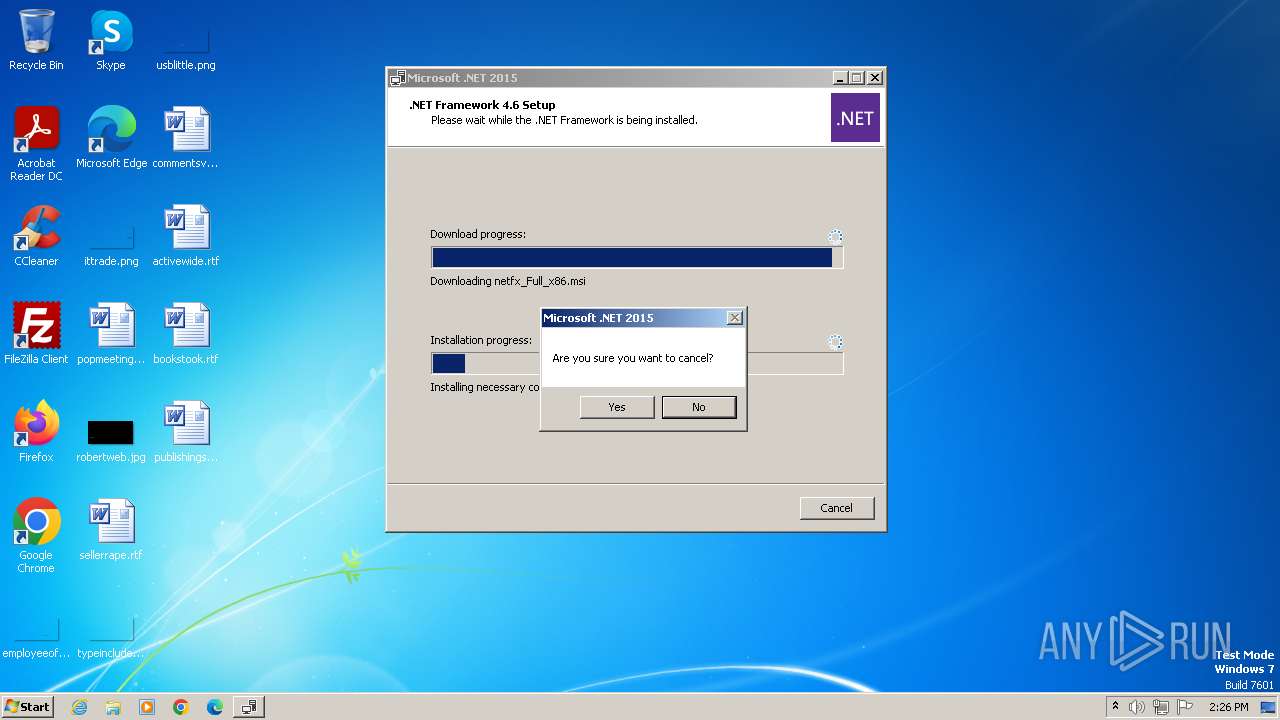
Task: Open Acrobat Reader DC shortcut
Action: pyautogui.click(x=36, y=144)
